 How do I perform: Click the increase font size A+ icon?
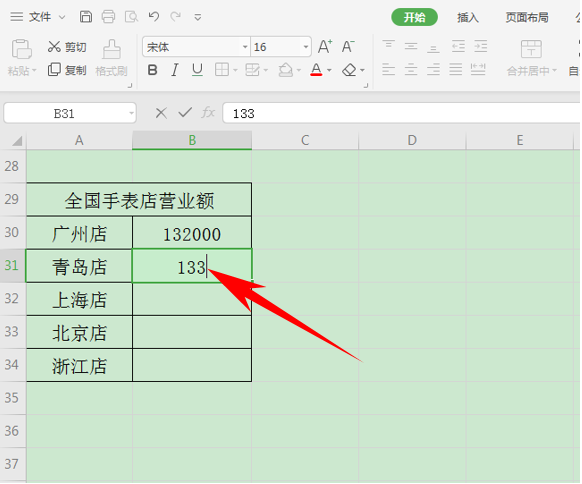pyautogui.click(x=325, y=47)
